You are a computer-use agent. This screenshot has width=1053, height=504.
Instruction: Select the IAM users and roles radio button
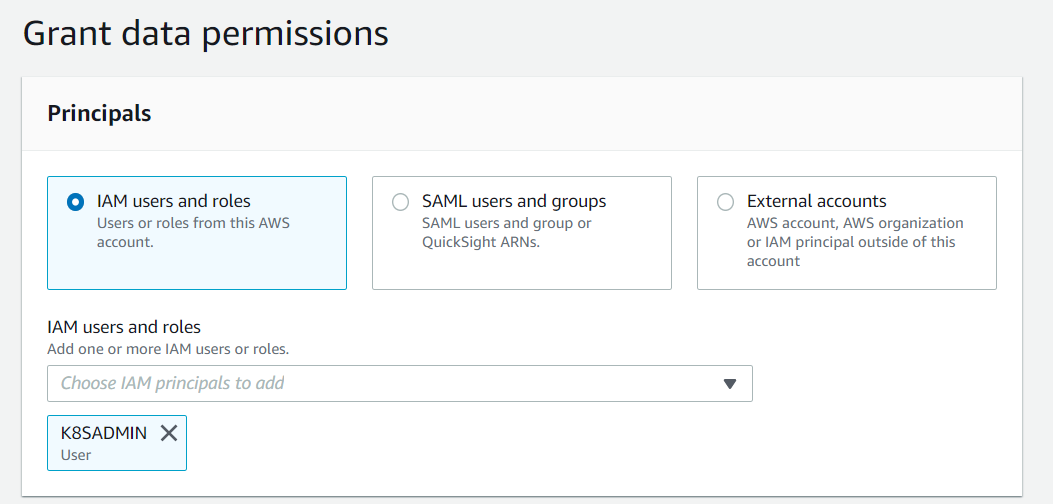click(75, 202)
